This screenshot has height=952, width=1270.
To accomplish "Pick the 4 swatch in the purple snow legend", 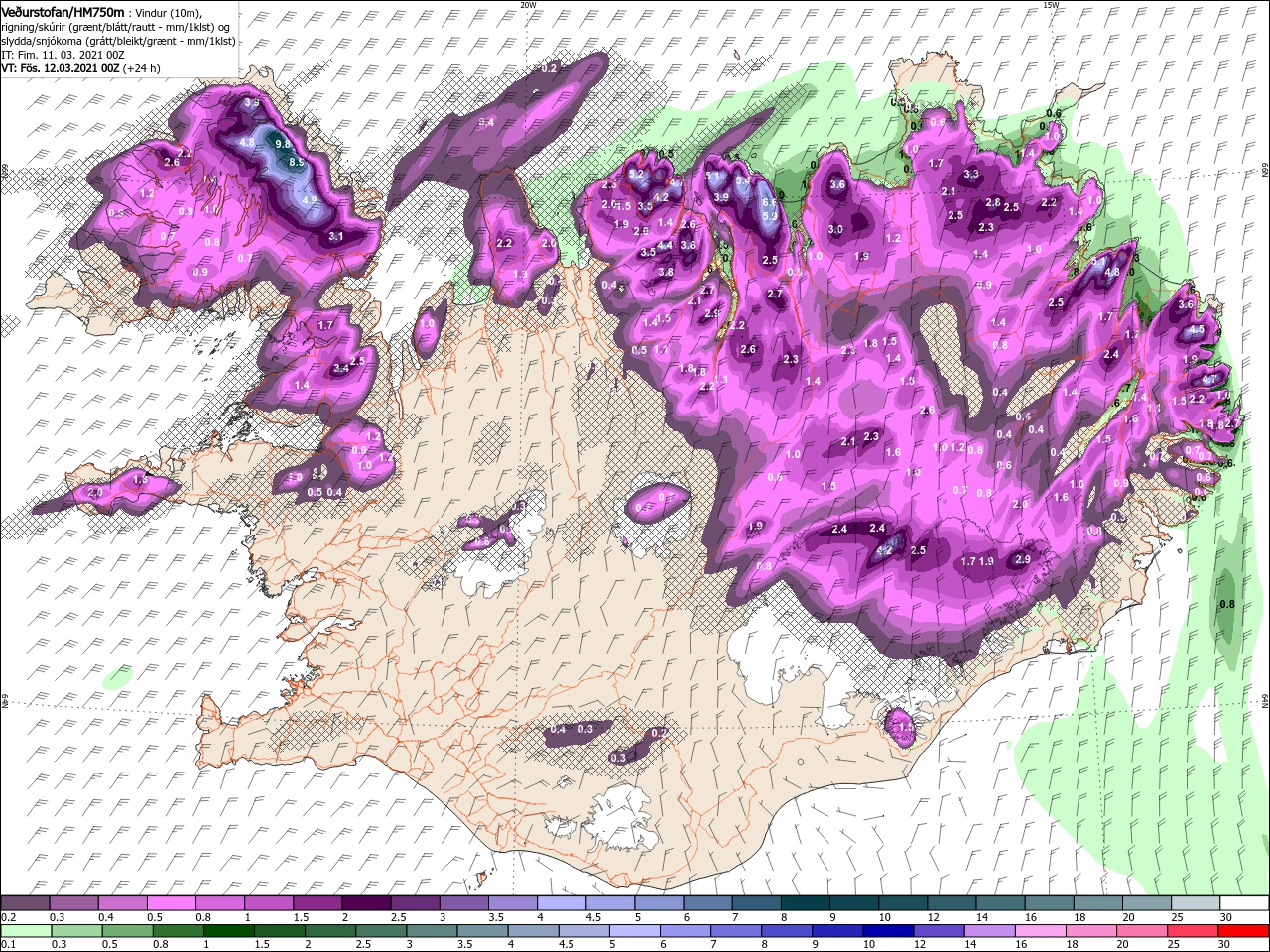I will coord(563,903).
